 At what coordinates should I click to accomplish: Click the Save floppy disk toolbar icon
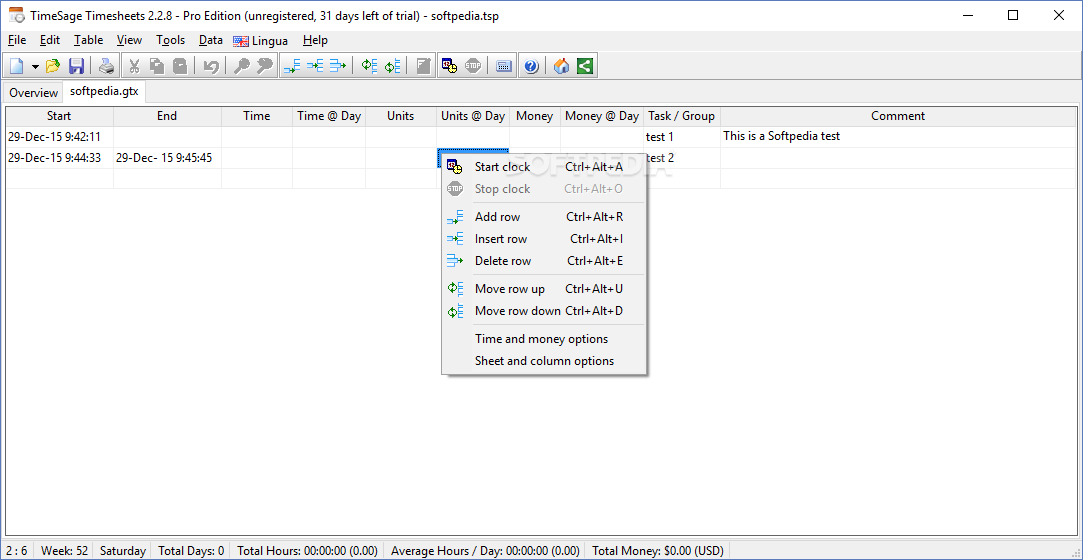(x=76, y=66)
